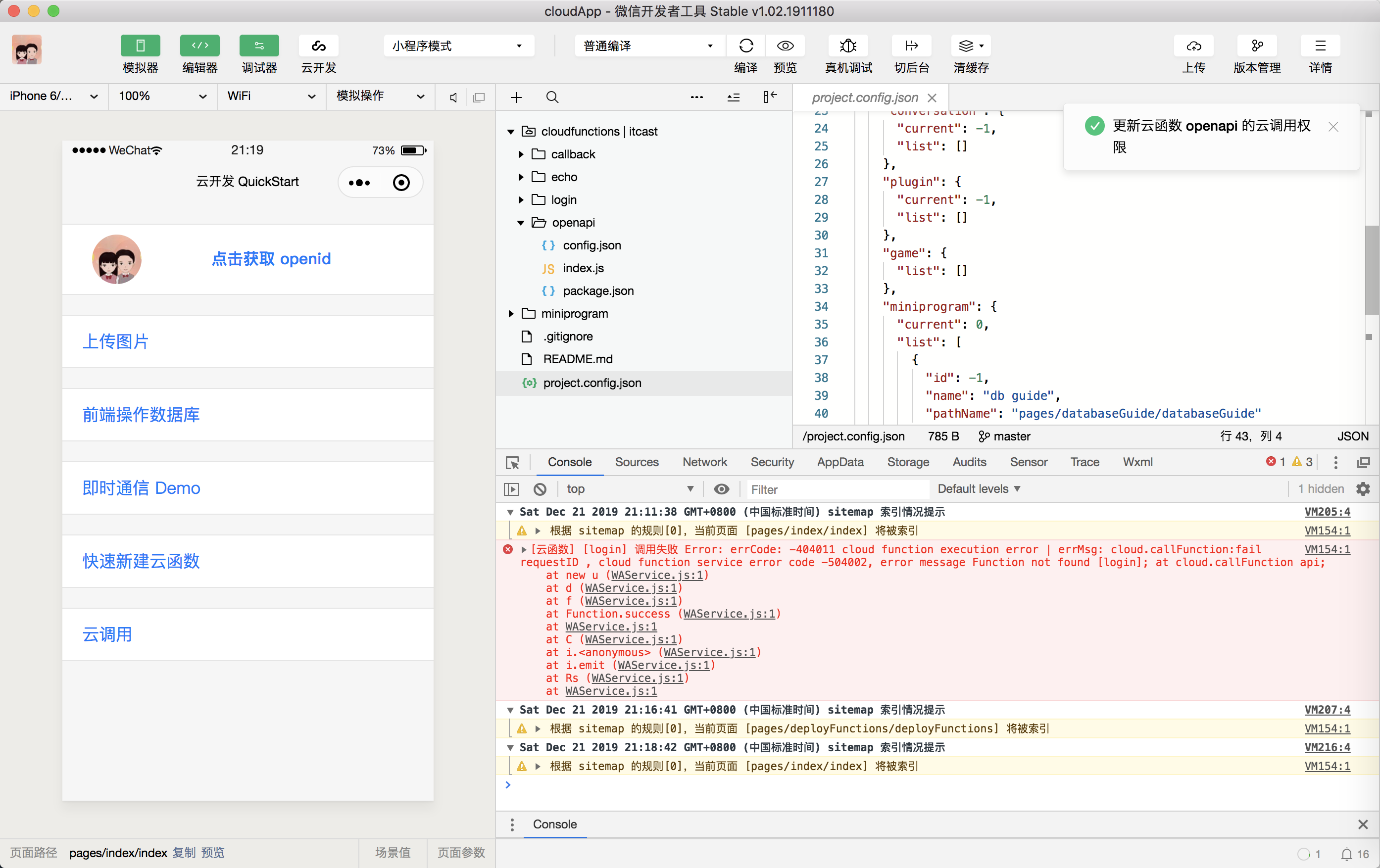This screenshot has height=868, width=1380.
Task: Click the plus icon to add file
Action: click(x=516, y=97)
